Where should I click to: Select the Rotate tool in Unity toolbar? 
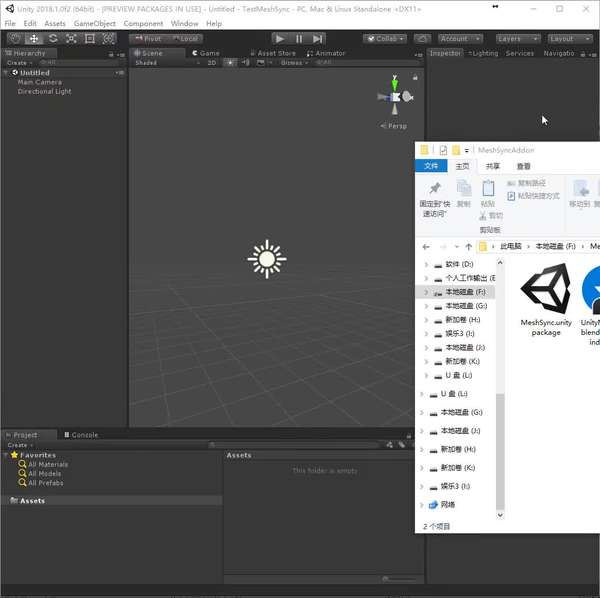point(53,39)
